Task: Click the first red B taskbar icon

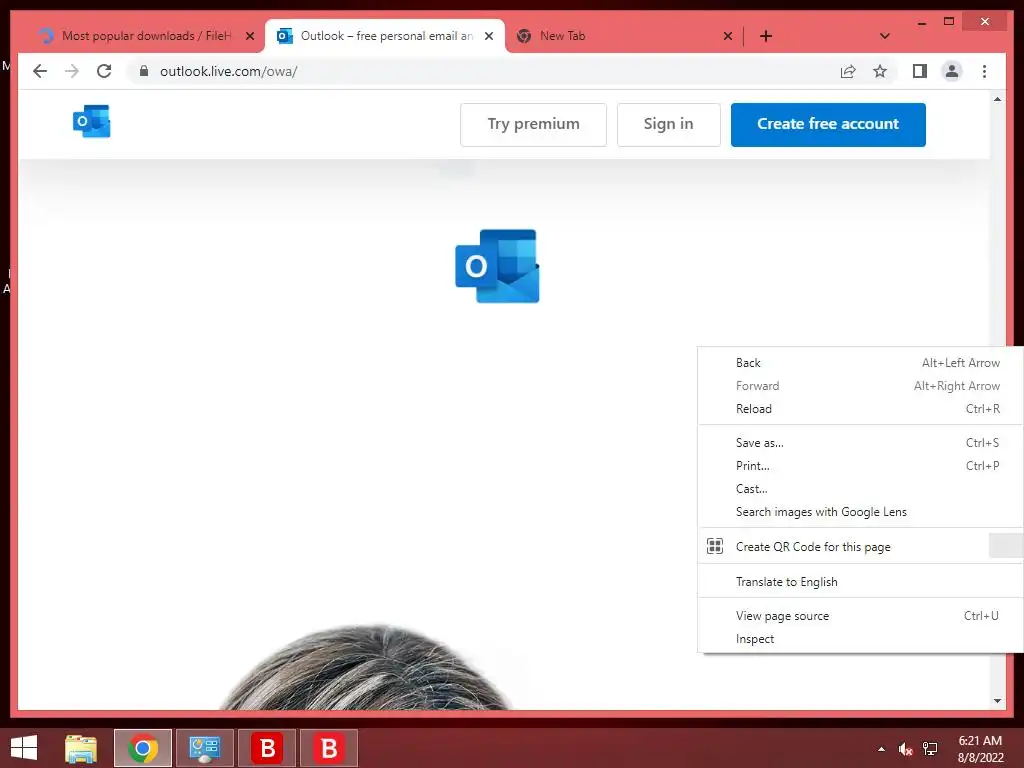Action: (x=267, y=748)
